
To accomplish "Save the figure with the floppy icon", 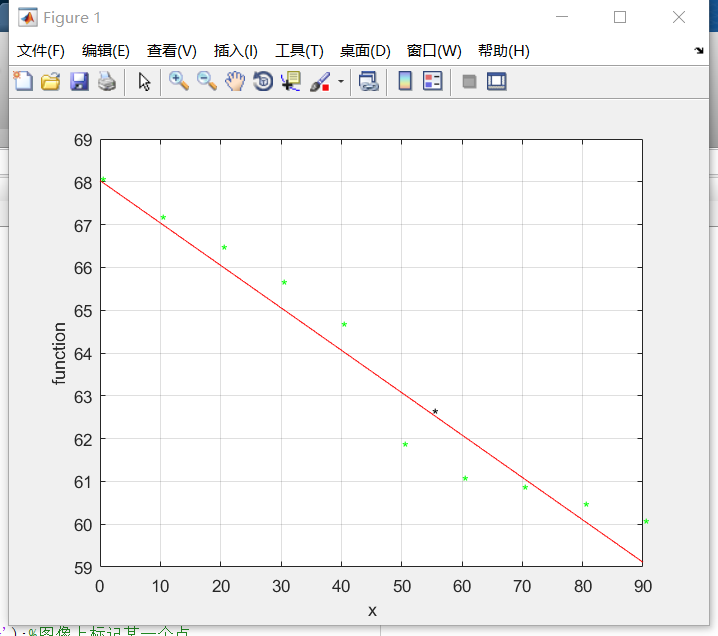I will (79, 82).
